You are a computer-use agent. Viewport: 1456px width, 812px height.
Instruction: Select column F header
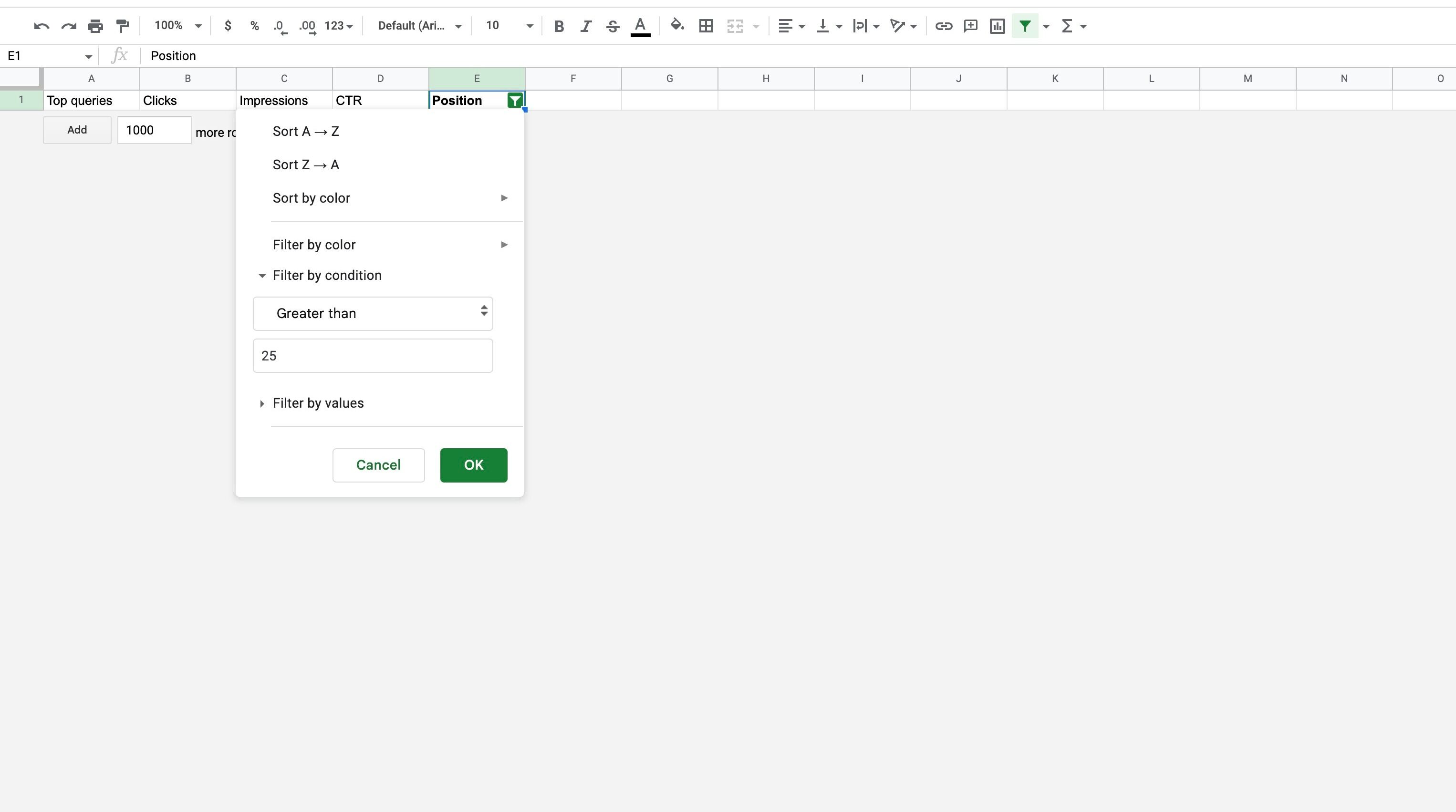(573, 79)
